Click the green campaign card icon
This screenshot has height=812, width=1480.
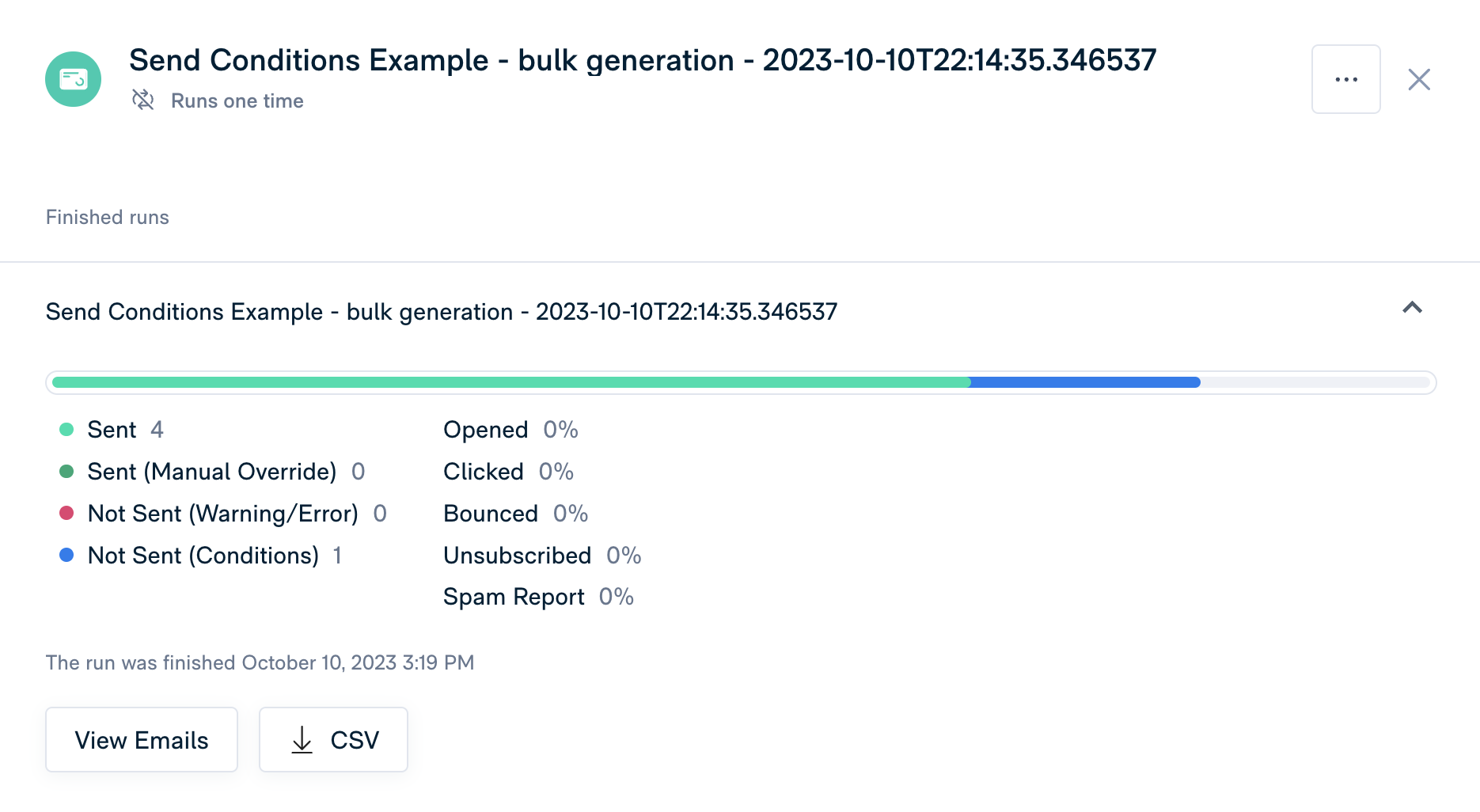click(73, 79)
